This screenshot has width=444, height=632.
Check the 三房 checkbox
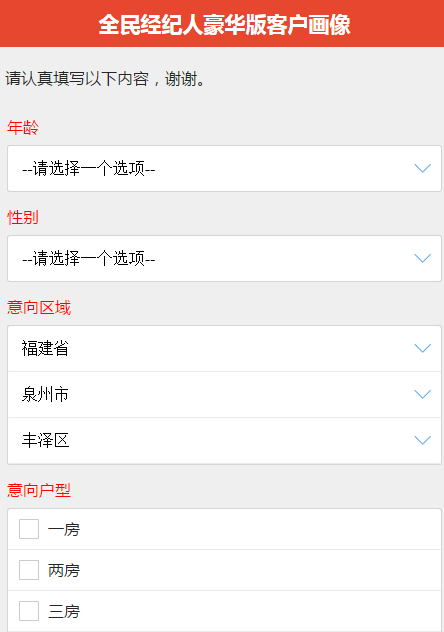[29, 611]
